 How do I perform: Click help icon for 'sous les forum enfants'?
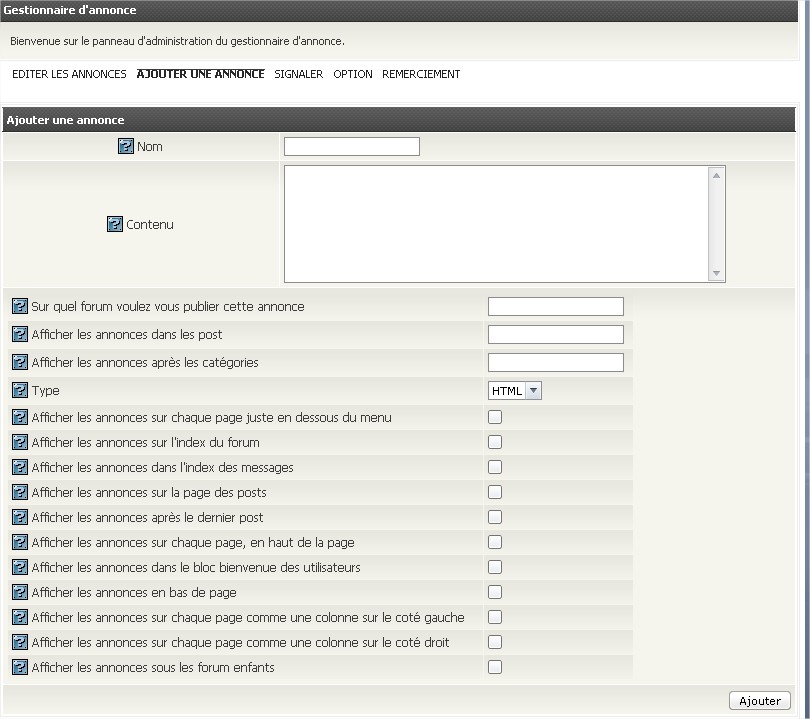(x=19, y=668)
